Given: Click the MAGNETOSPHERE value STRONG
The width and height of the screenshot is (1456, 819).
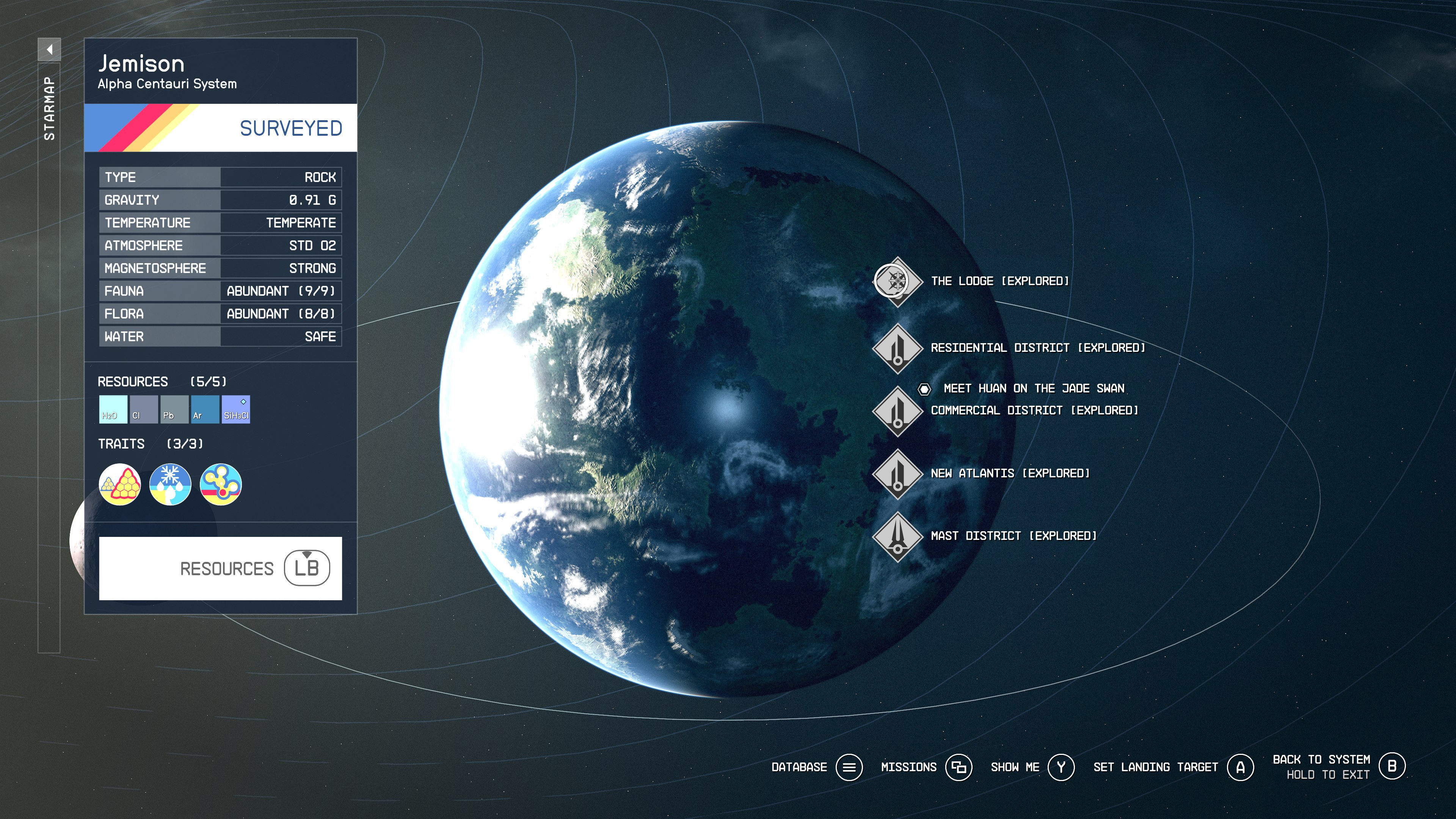Looking at the screenshot, I should [x=312, y=268].
